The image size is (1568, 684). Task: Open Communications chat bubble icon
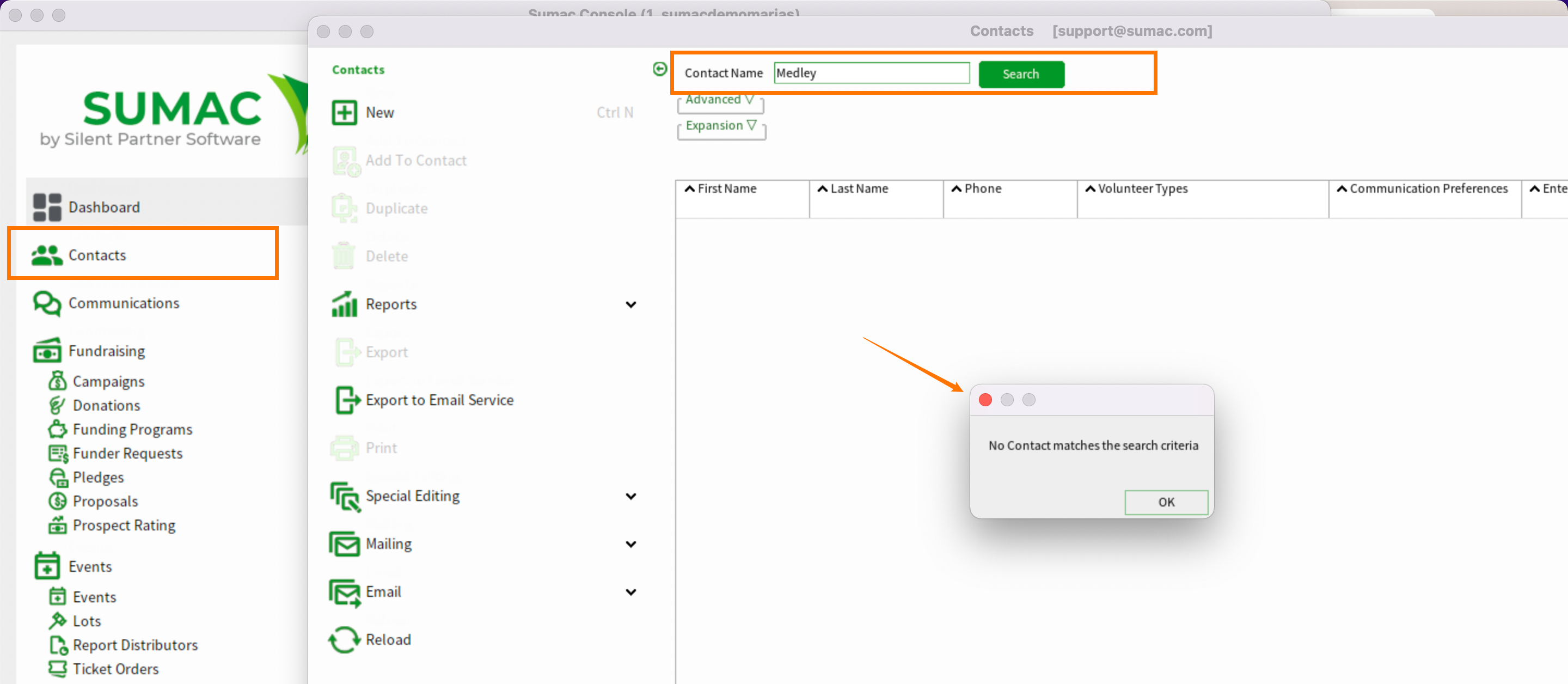click(x=47, y=303)
